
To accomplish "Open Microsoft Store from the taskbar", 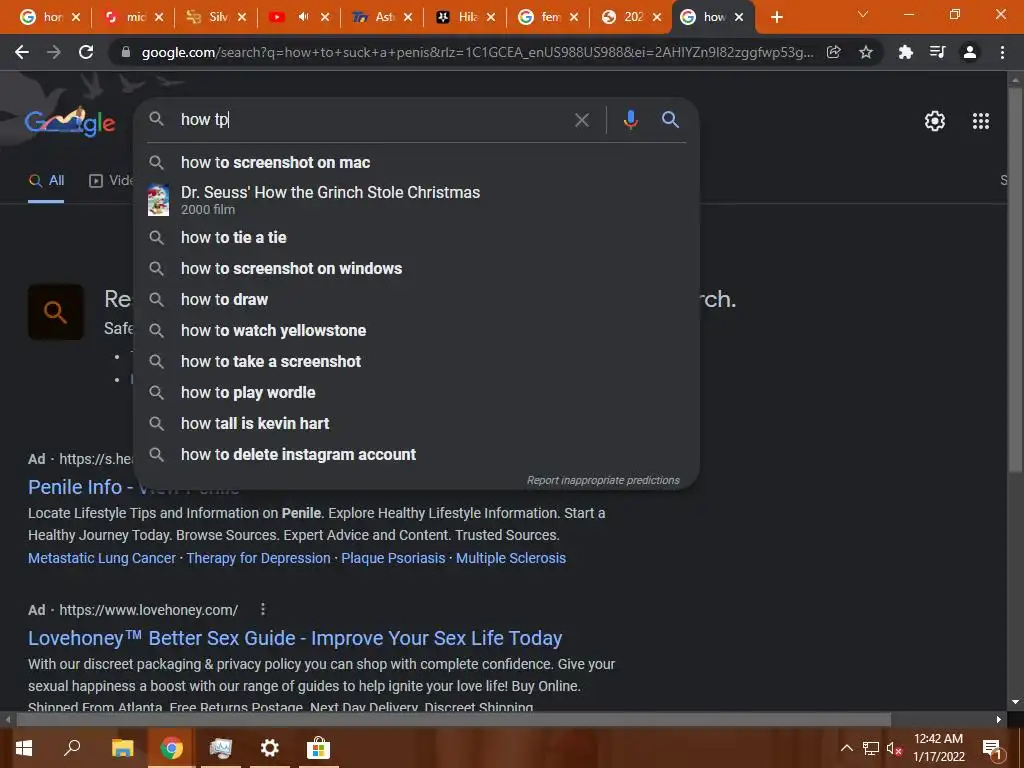I will click(x=318, y=748).
